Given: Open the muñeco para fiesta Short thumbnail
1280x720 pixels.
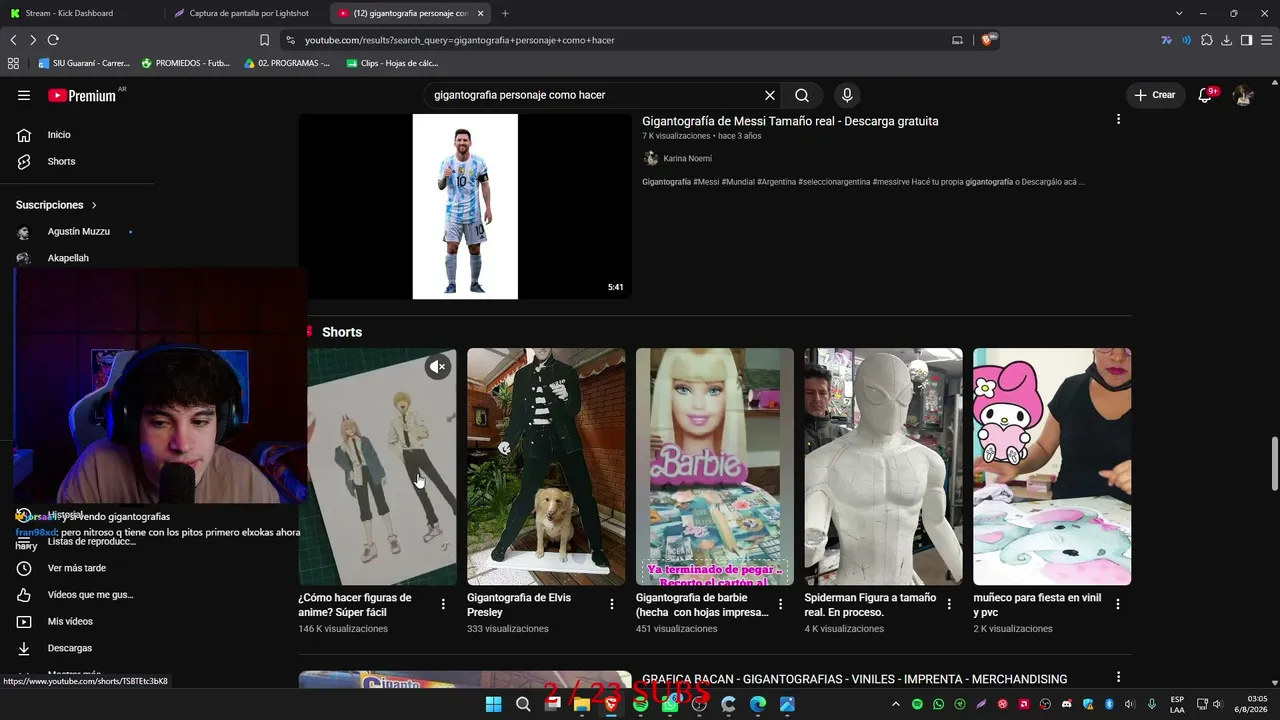Looking at the screenshot, I should (1052, 466).
